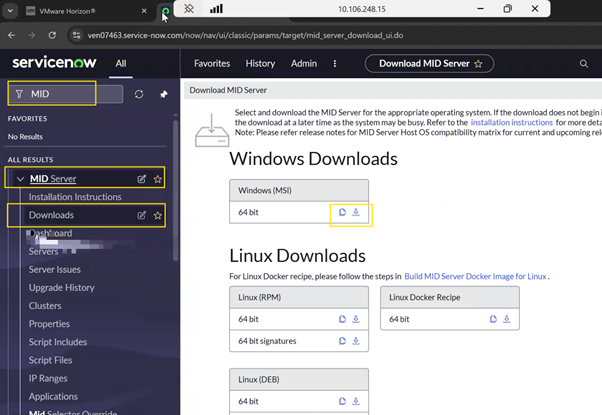Open the All menu
Screen dimensions: 602x415
(121, 64)
